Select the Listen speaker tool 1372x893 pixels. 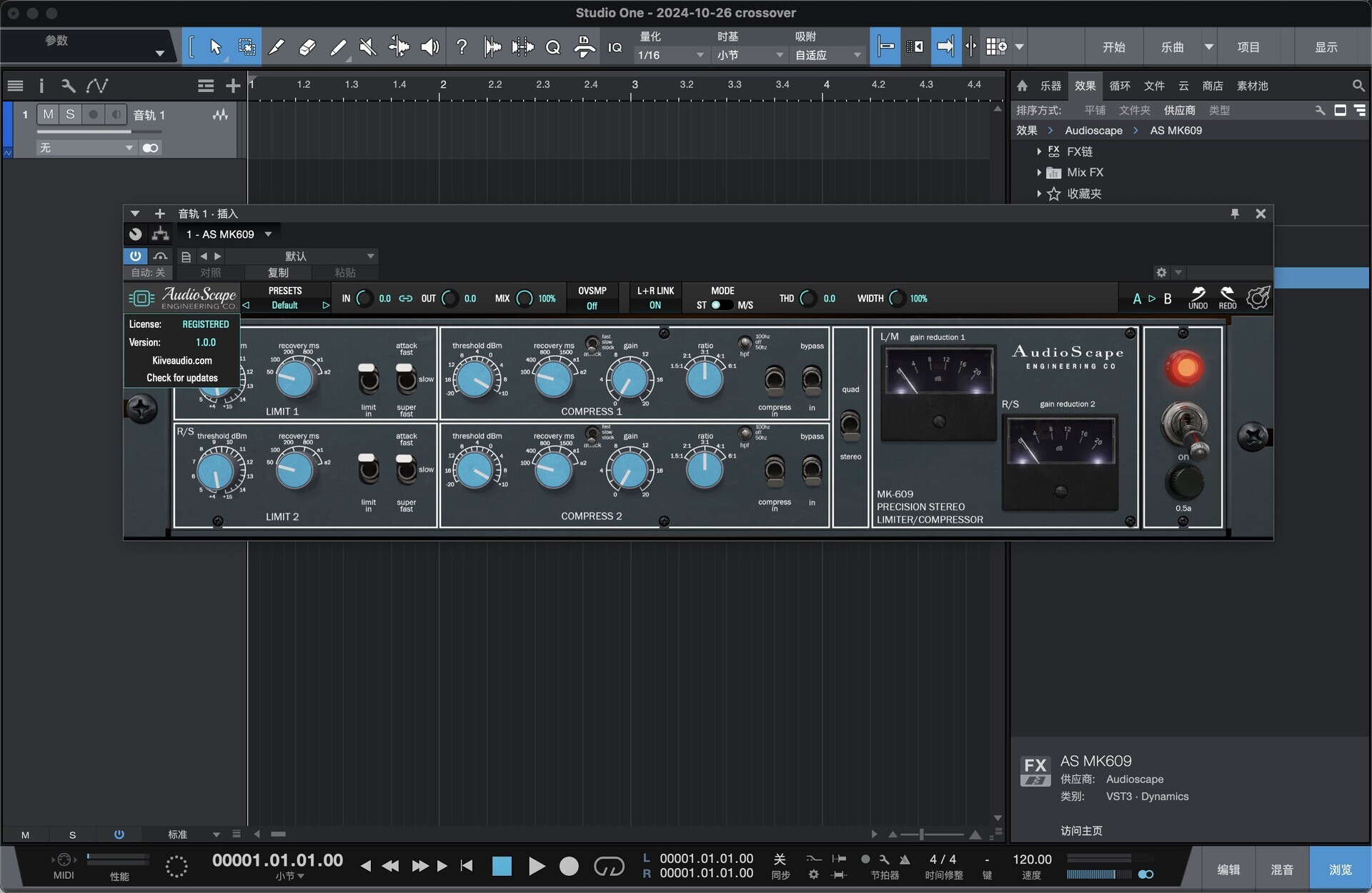(x=429, y=47)
